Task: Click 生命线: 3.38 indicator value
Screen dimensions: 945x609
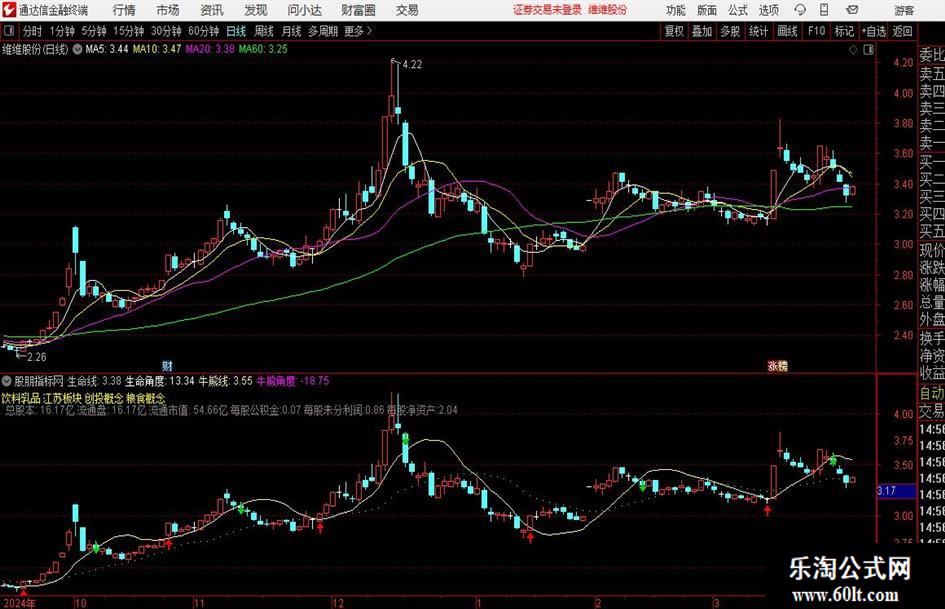Action: [x=94, y=381]
